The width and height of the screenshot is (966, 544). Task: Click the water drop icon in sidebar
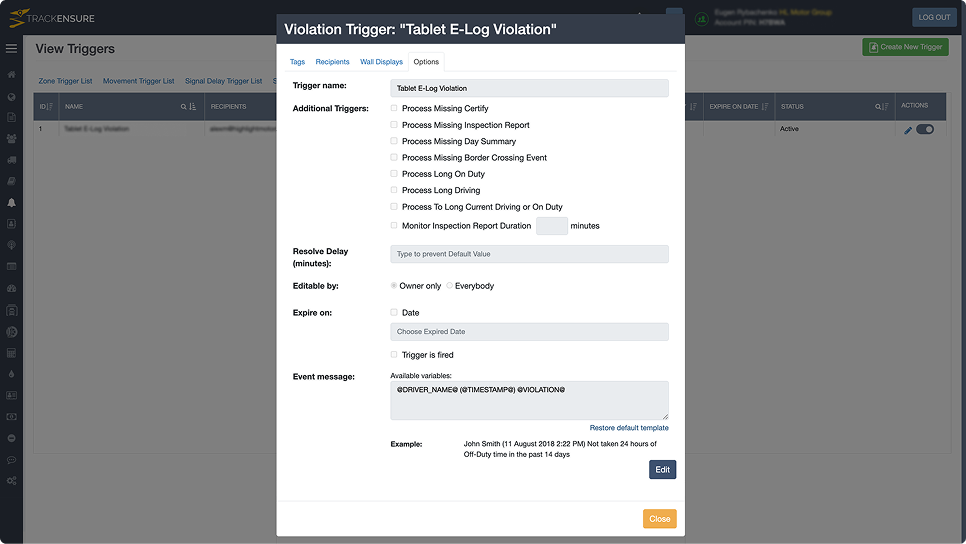coord(11,374)
